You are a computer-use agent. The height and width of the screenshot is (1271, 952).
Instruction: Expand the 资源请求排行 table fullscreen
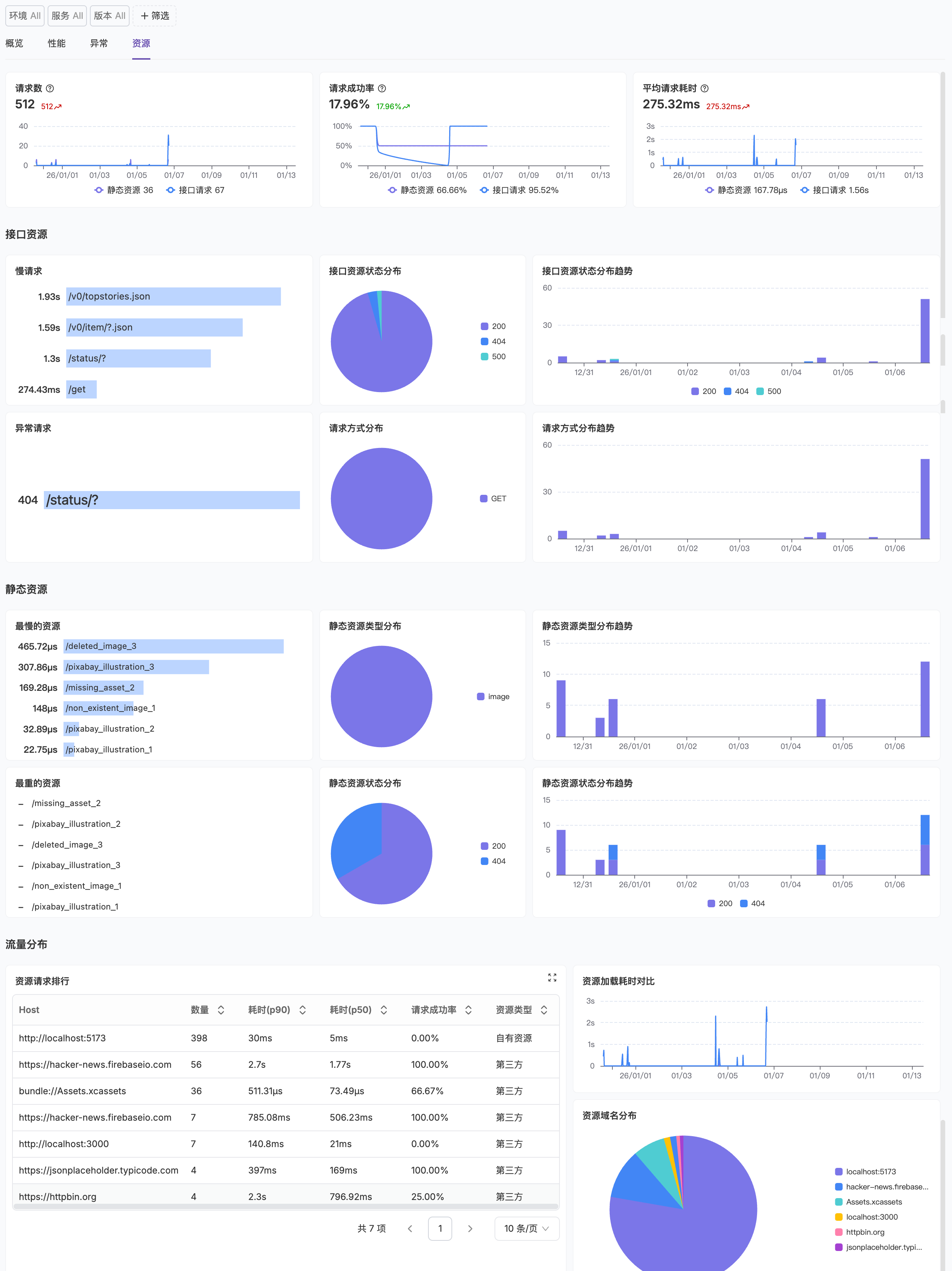click(552, 978)
